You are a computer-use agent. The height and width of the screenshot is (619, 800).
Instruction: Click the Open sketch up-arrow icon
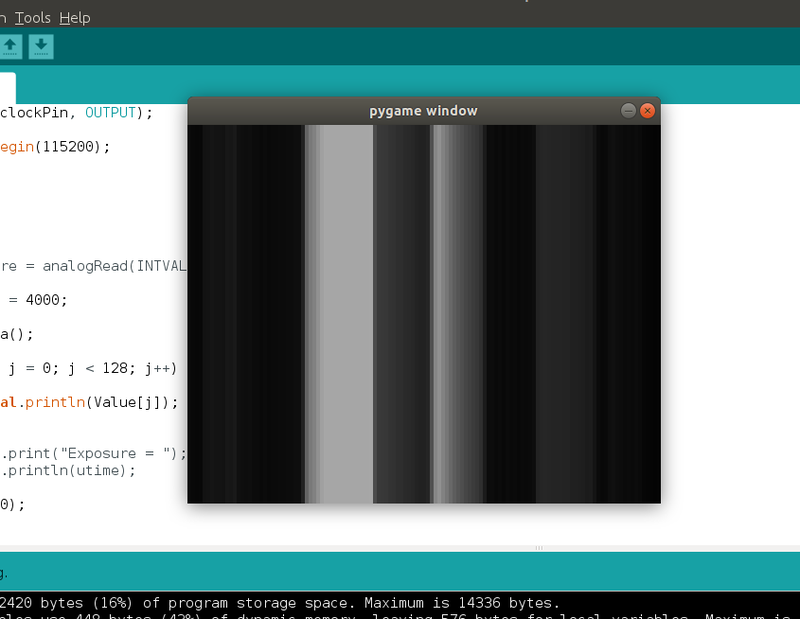click(11, 46)
